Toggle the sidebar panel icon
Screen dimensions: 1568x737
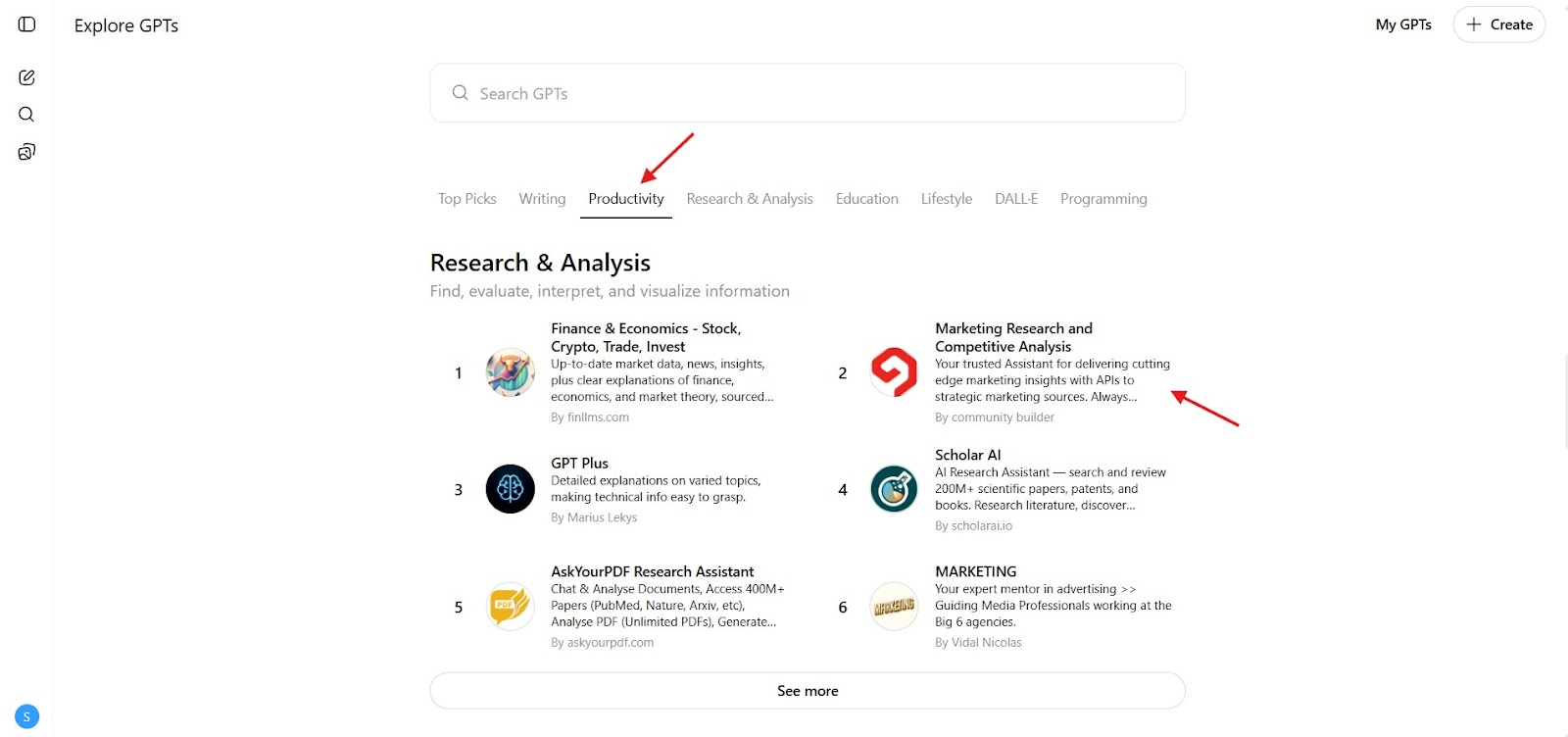coord(26,25)
